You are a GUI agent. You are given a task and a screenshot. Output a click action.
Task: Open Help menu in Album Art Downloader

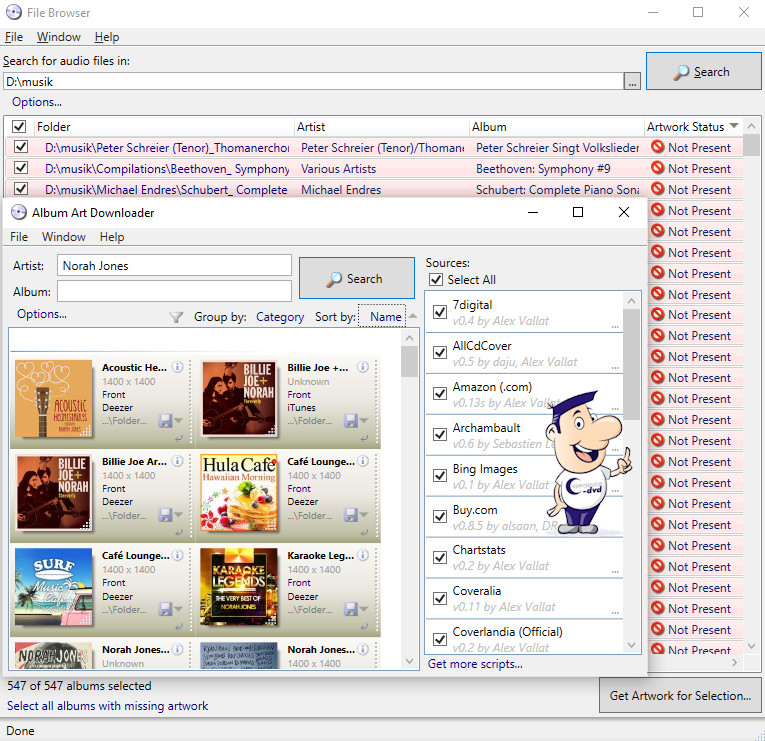point(112,237)
